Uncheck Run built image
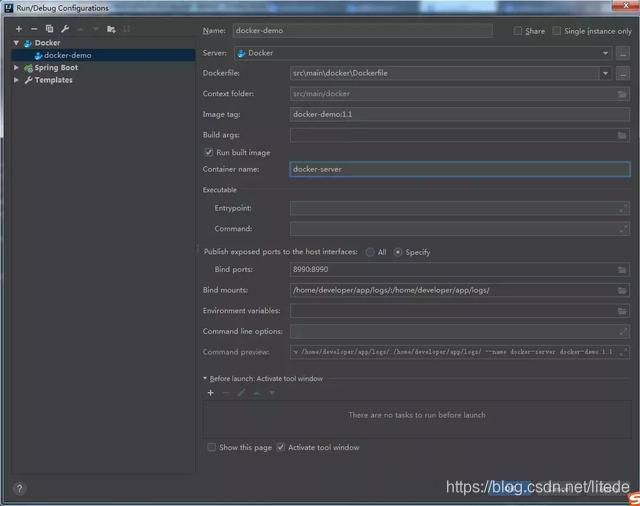 click(x=208, y=152)
